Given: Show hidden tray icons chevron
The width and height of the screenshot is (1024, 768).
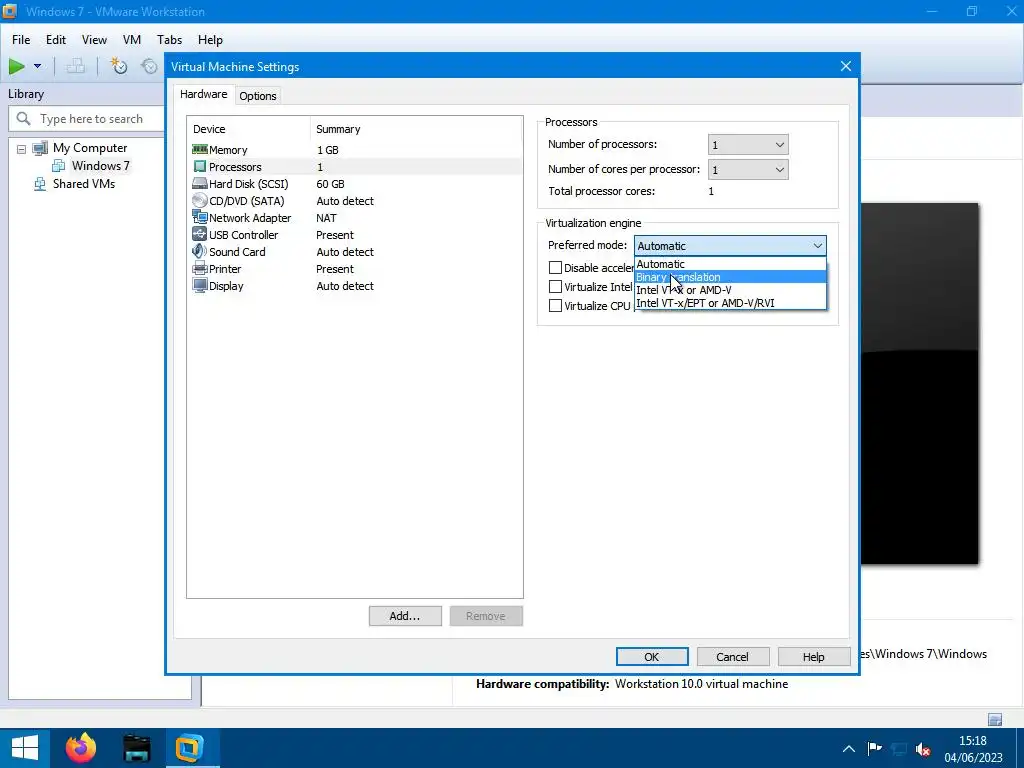Looking at the screenshot, I should tap(849, 749).
